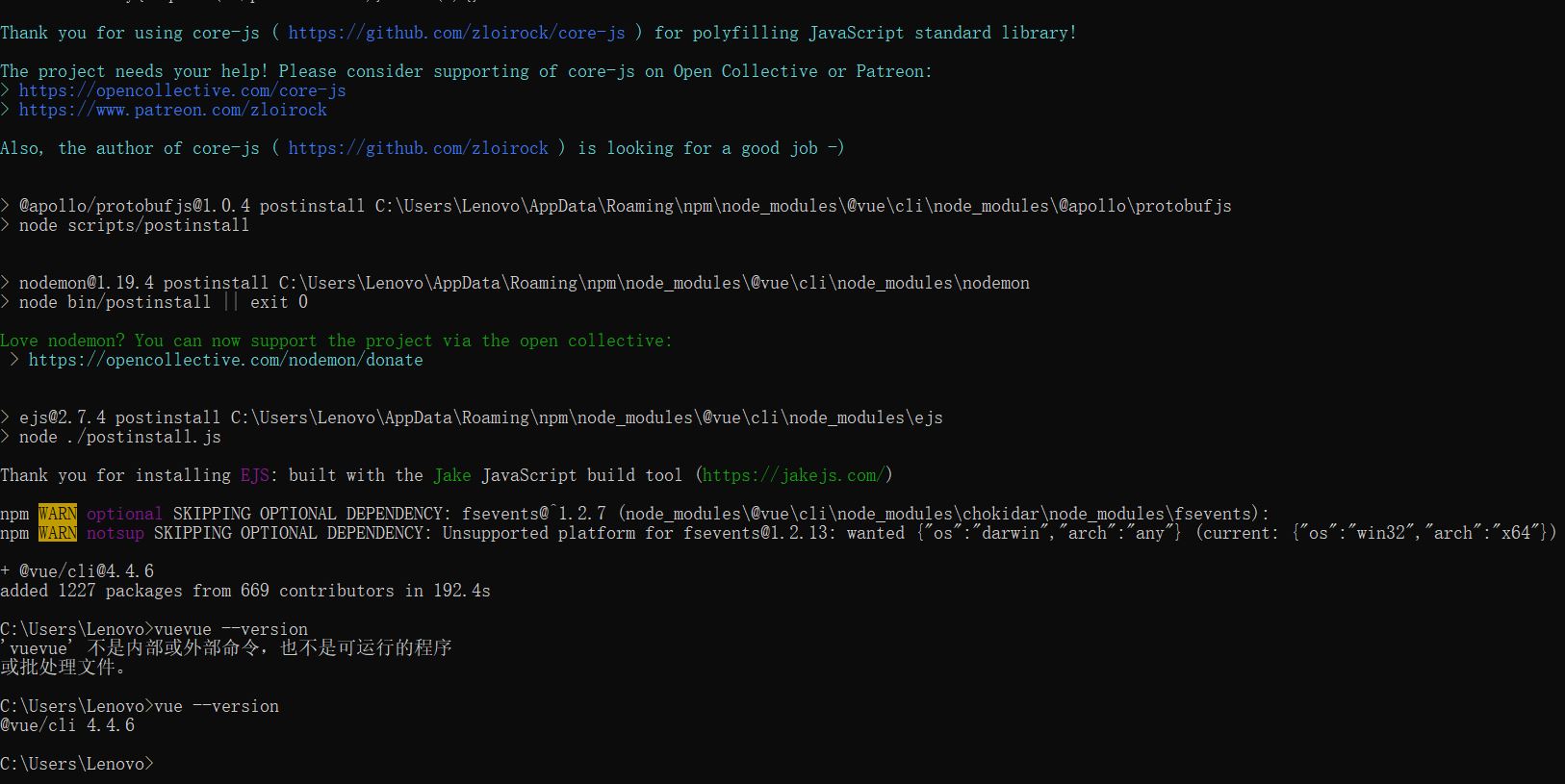Screen dimensions: 1565x784
Task: Click the '@apollo/protobufjs@1.0.4 postinstall' line
Action: (616, 206)
